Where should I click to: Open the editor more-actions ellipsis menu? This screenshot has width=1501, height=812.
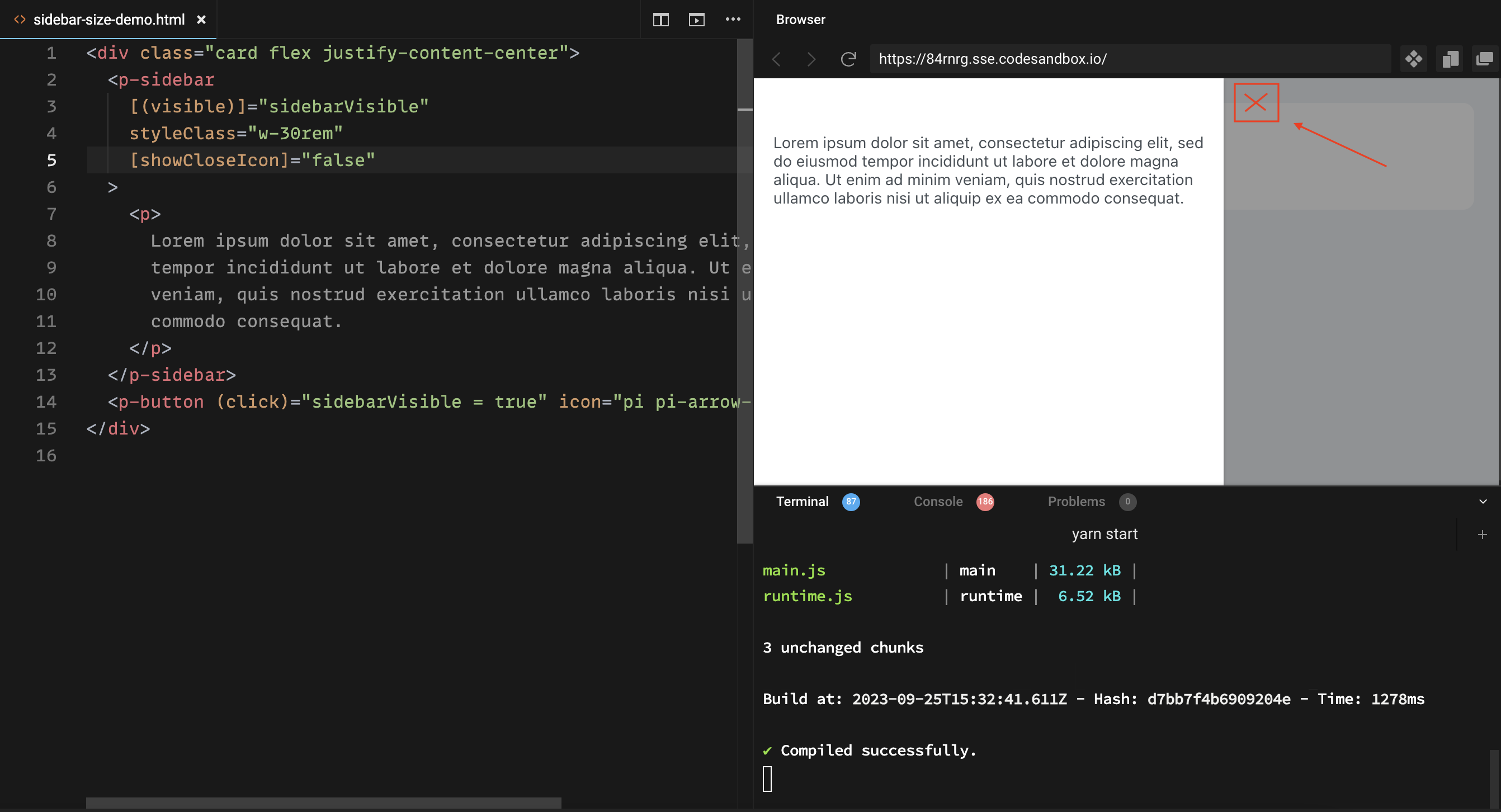click(x=733, y=19)
